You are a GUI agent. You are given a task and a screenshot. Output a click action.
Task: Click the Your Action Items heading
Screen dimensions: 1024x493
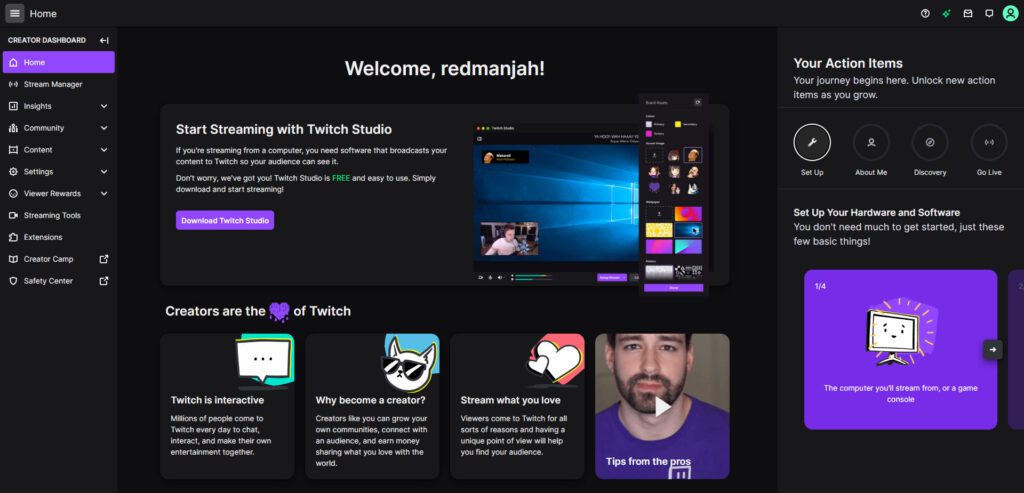(x=848, y=63)
